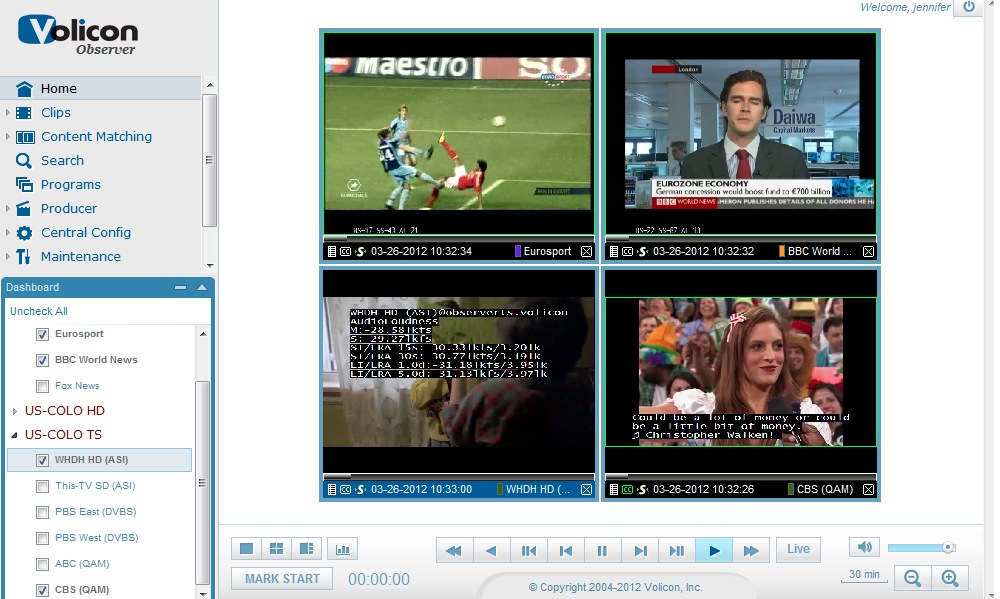This screenshot has height=599, width=1000.
Task: Close the WHDH HD player
Action: (586, 489)
